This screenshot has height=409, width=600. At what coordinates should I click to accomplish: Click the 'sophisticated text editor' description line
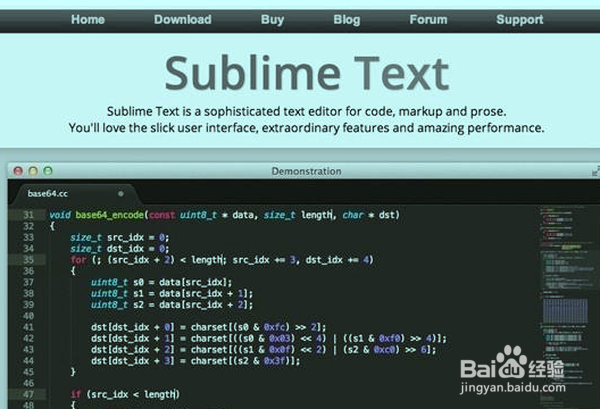click(x=307, y=111)
